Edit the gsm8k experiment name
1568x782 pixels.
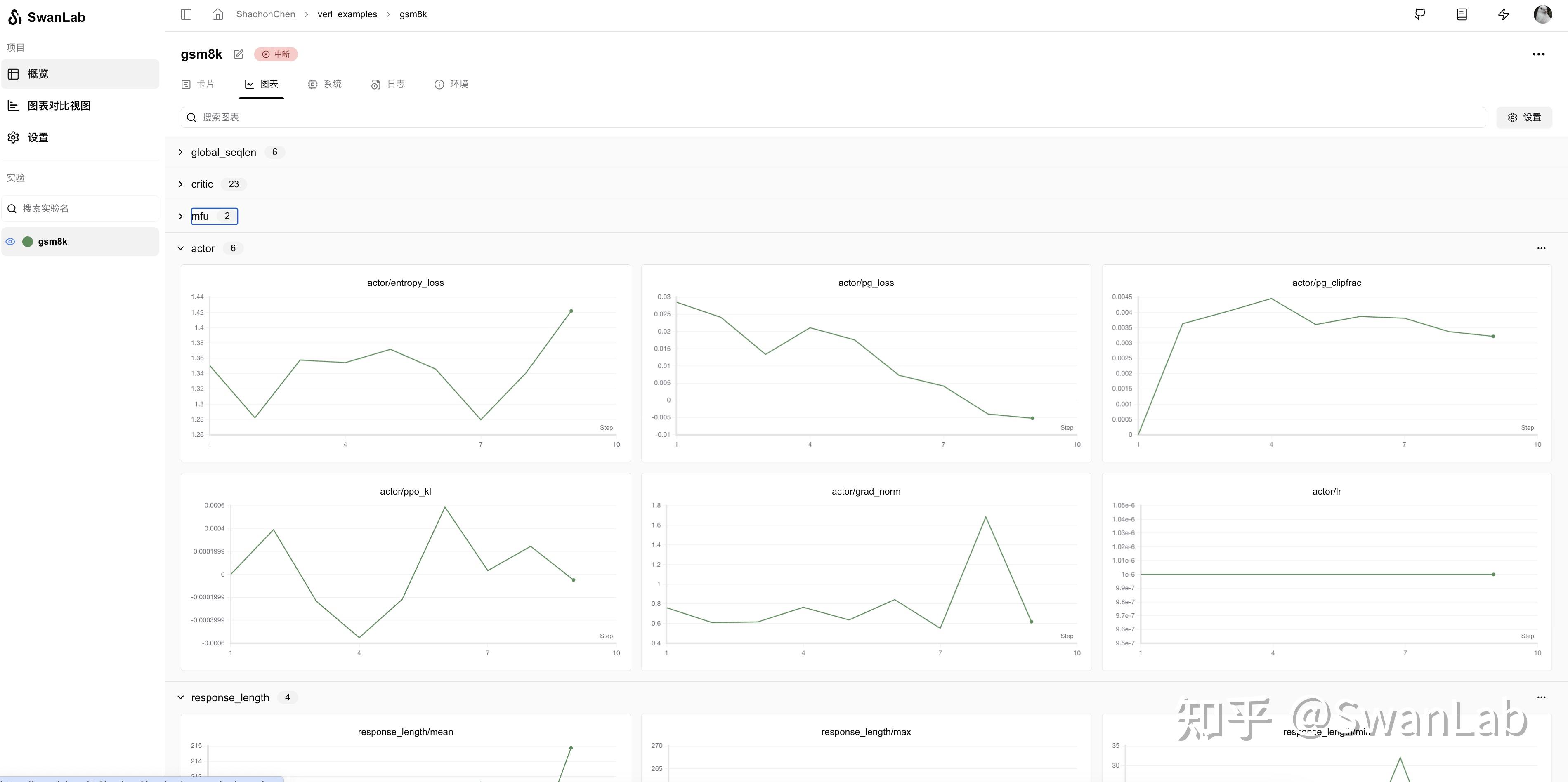[x=239, y=54]
